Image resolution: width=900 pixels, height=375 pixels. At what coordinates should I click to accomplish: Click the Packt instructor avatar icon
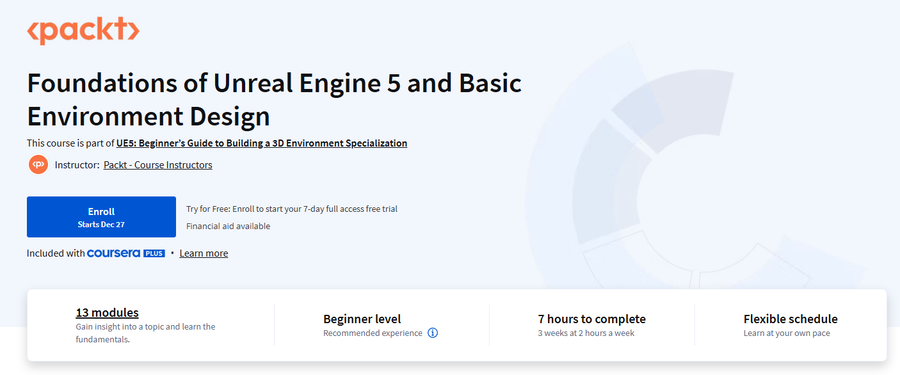click(x=38, y=165)
